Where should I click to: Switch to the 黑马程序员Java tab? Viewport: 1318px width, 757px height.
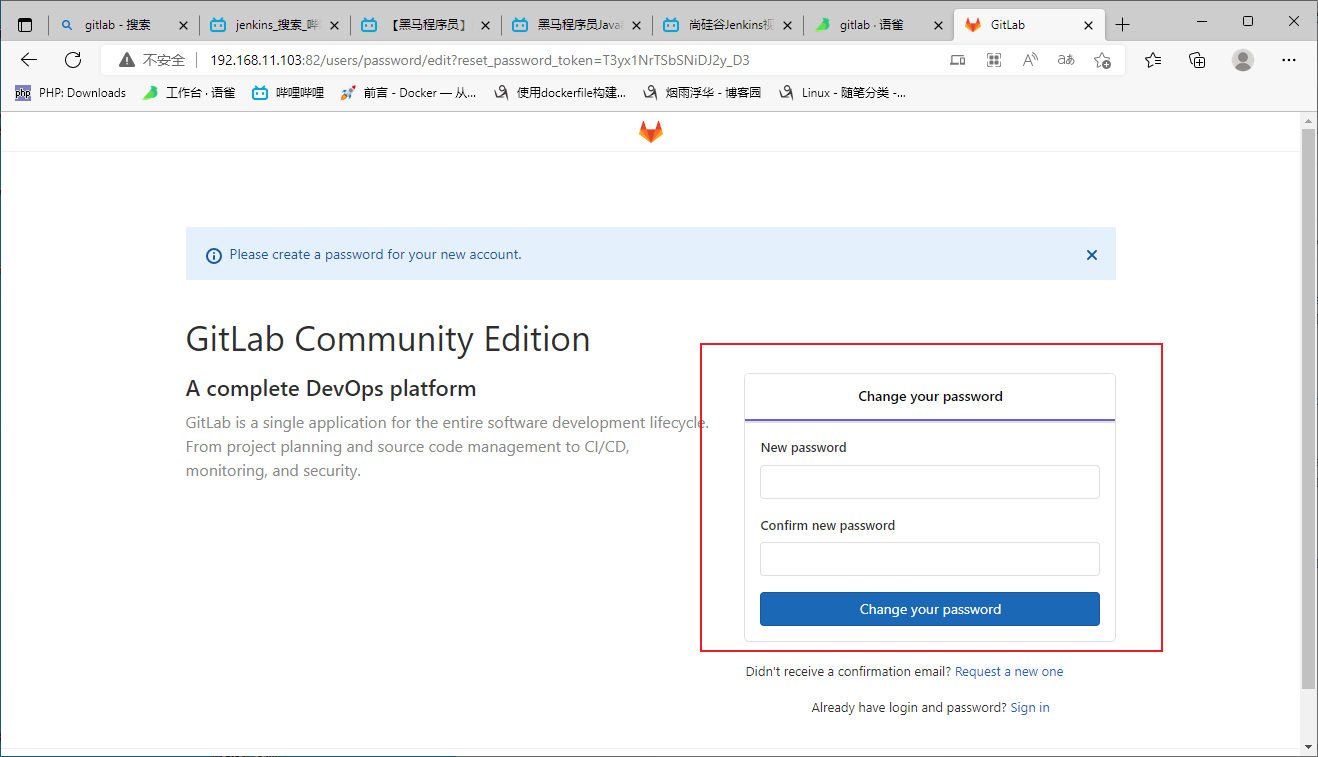coord(577,25)
